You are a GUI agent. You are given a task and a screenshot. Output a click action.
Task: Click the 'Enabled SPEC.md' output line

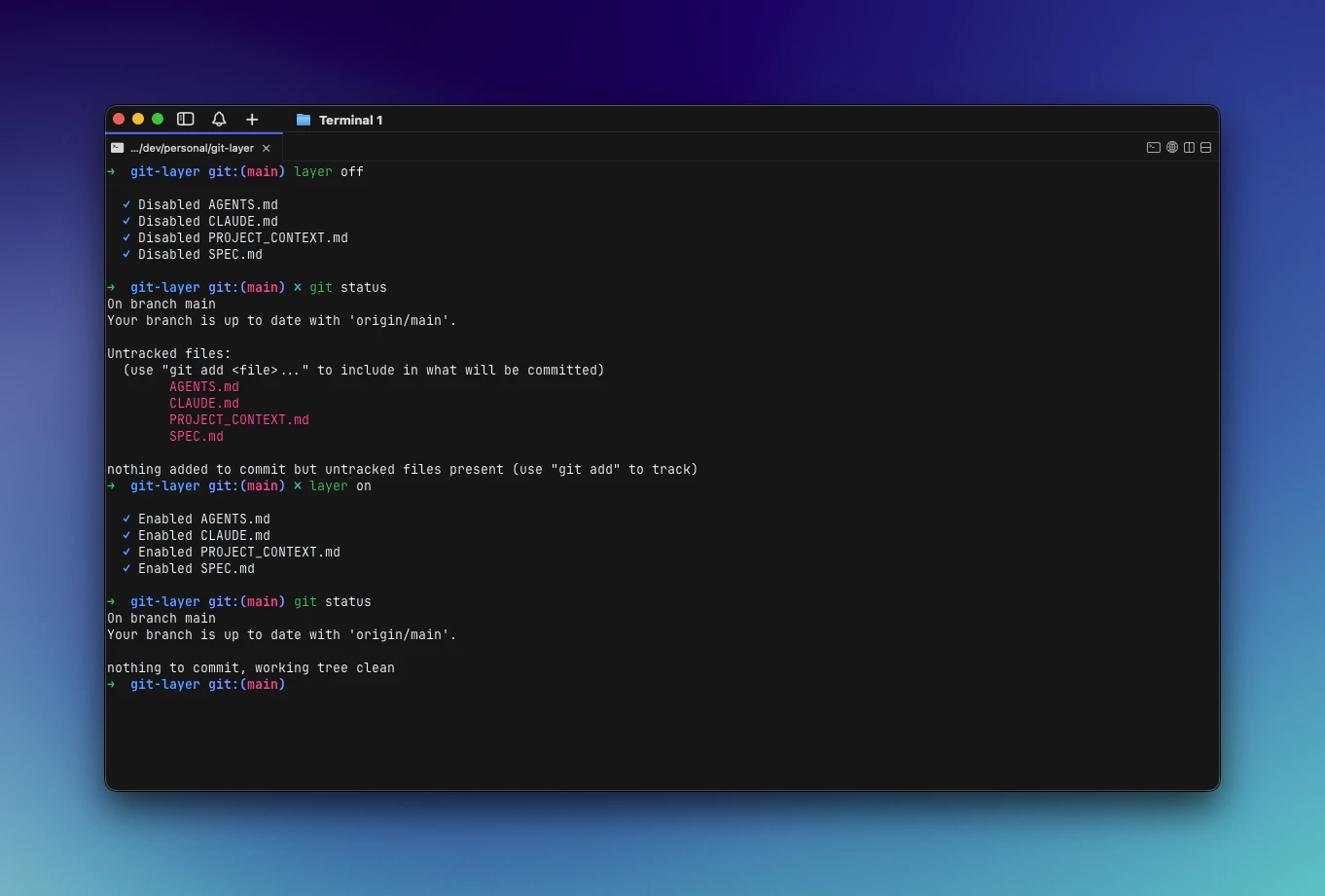pos(189,568)
